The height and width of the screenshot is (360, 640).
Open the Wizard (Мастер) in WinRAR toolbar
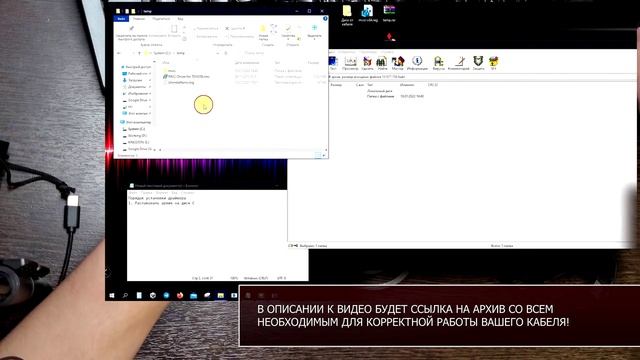pos(398,63)
